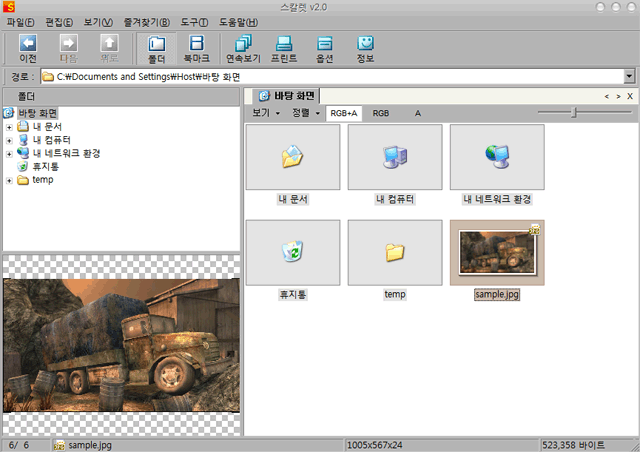Select 내 네트워크 환경 in the folder tree

coord(66,153)
